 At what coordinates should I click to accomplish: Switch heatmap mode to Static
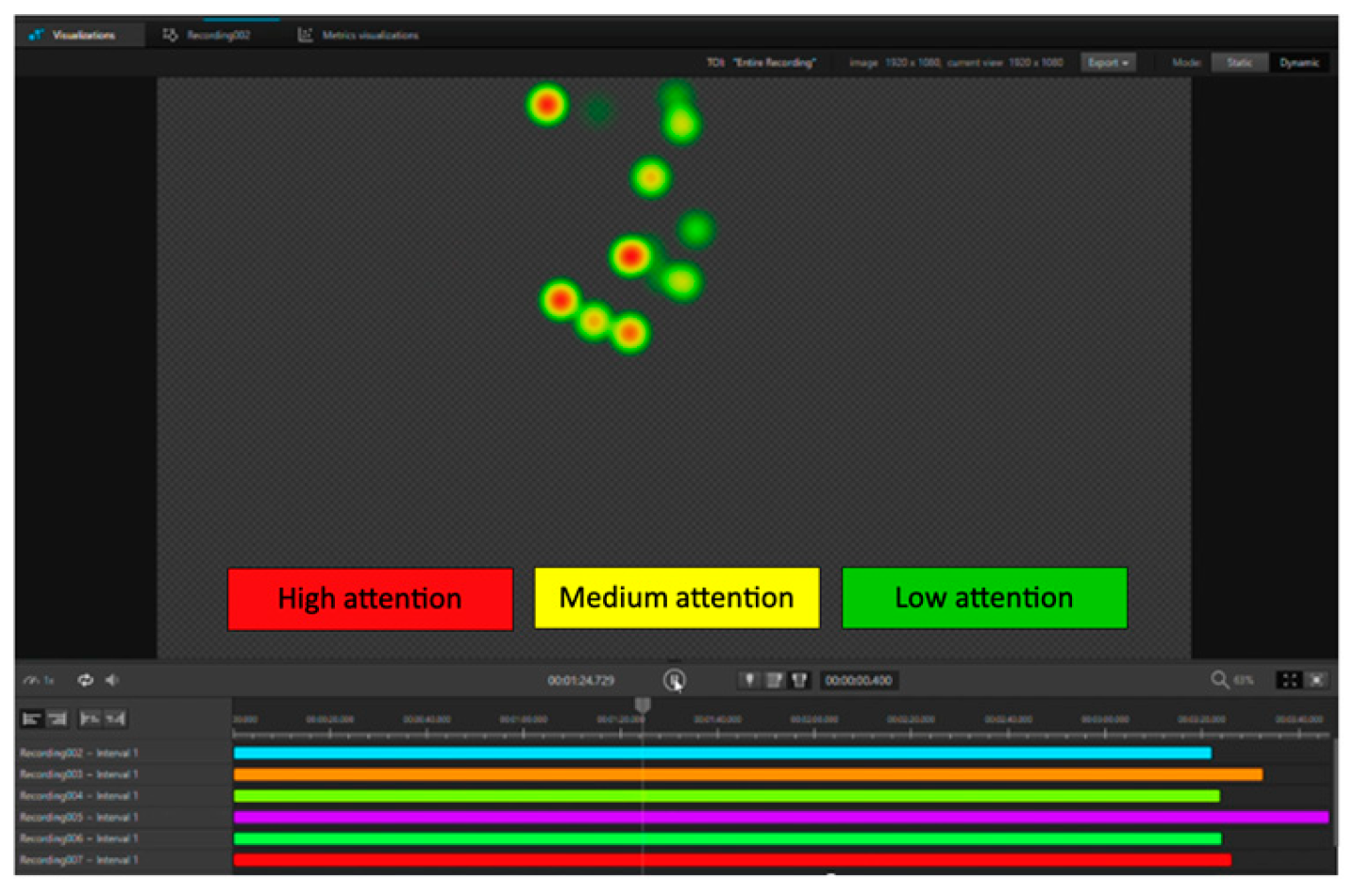point(1239,62)
